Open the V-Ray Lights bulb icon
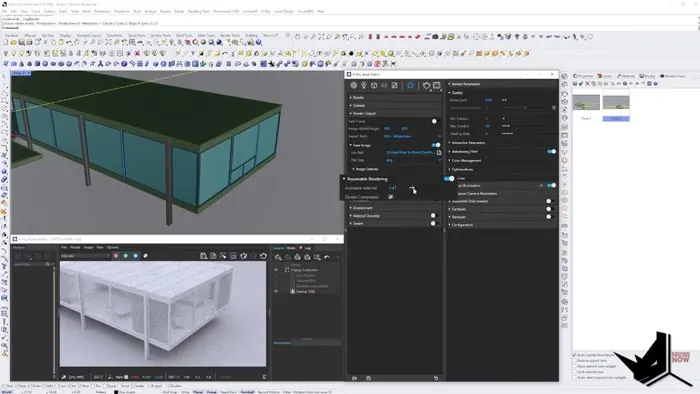The width and height of the screenshot is (700, 394). (364, 85)
